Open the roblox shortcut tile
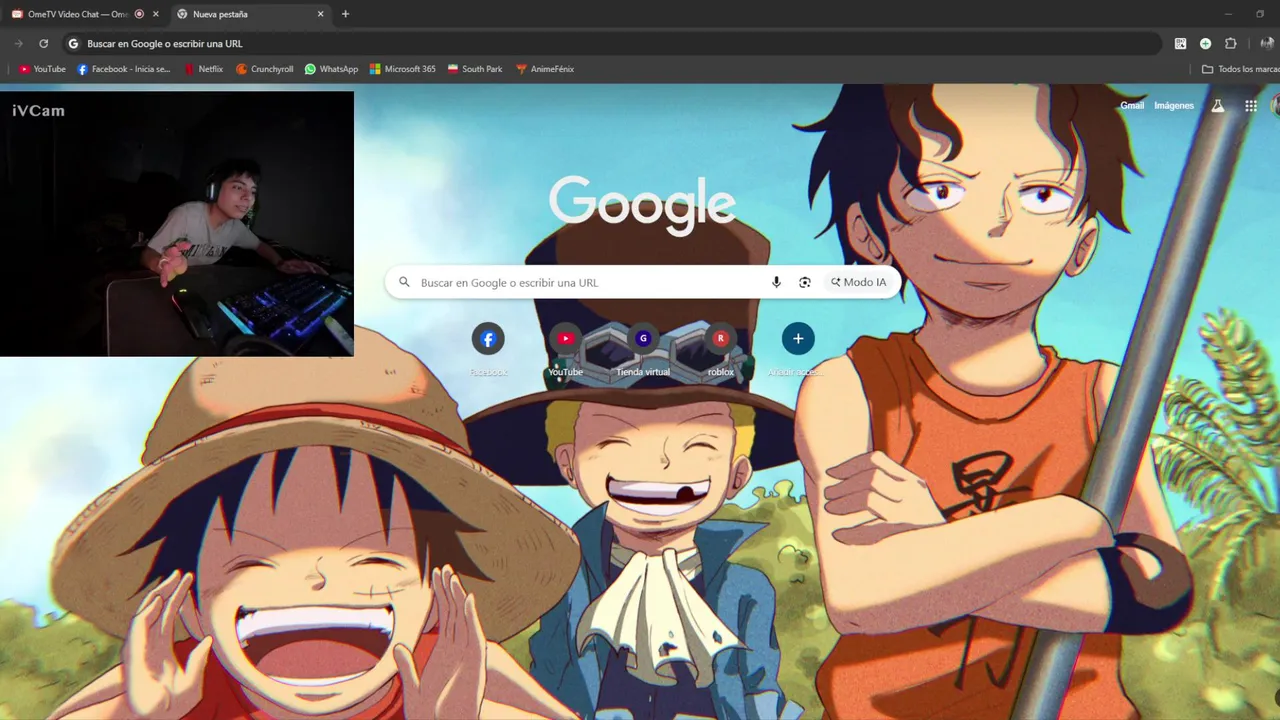 721,350
